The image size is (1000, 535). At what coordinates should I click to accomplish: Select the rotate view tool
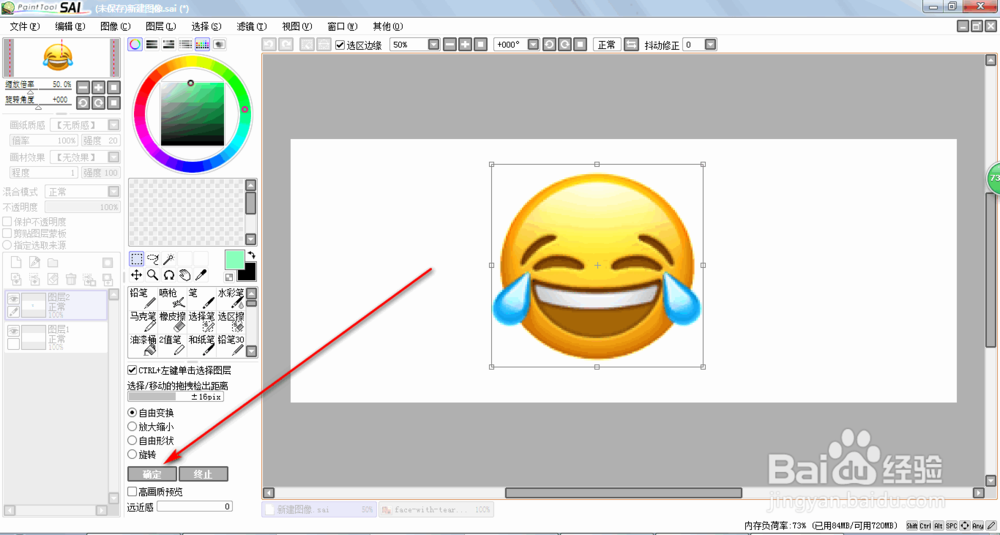168,275
